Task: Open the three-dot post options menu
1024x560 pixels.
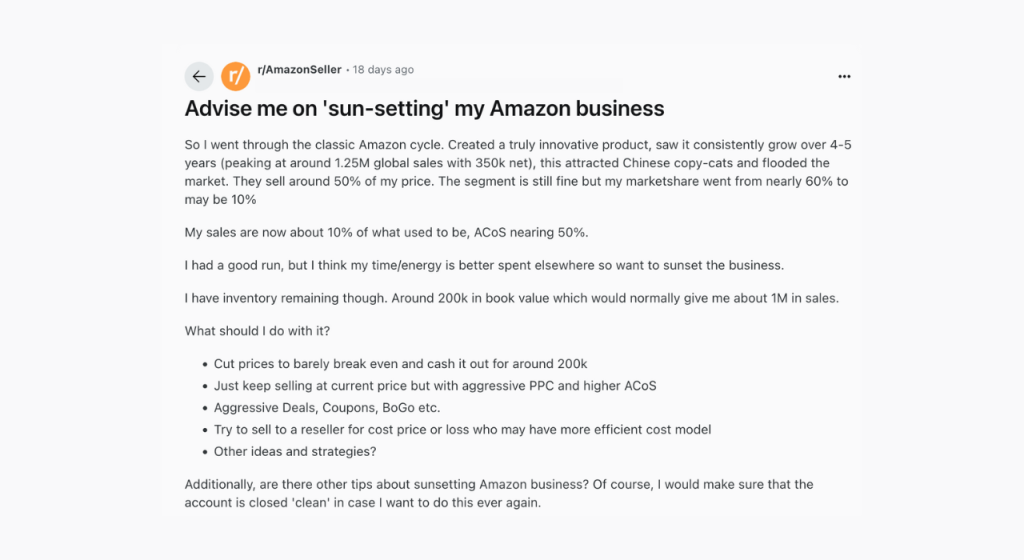Action: 844,76
